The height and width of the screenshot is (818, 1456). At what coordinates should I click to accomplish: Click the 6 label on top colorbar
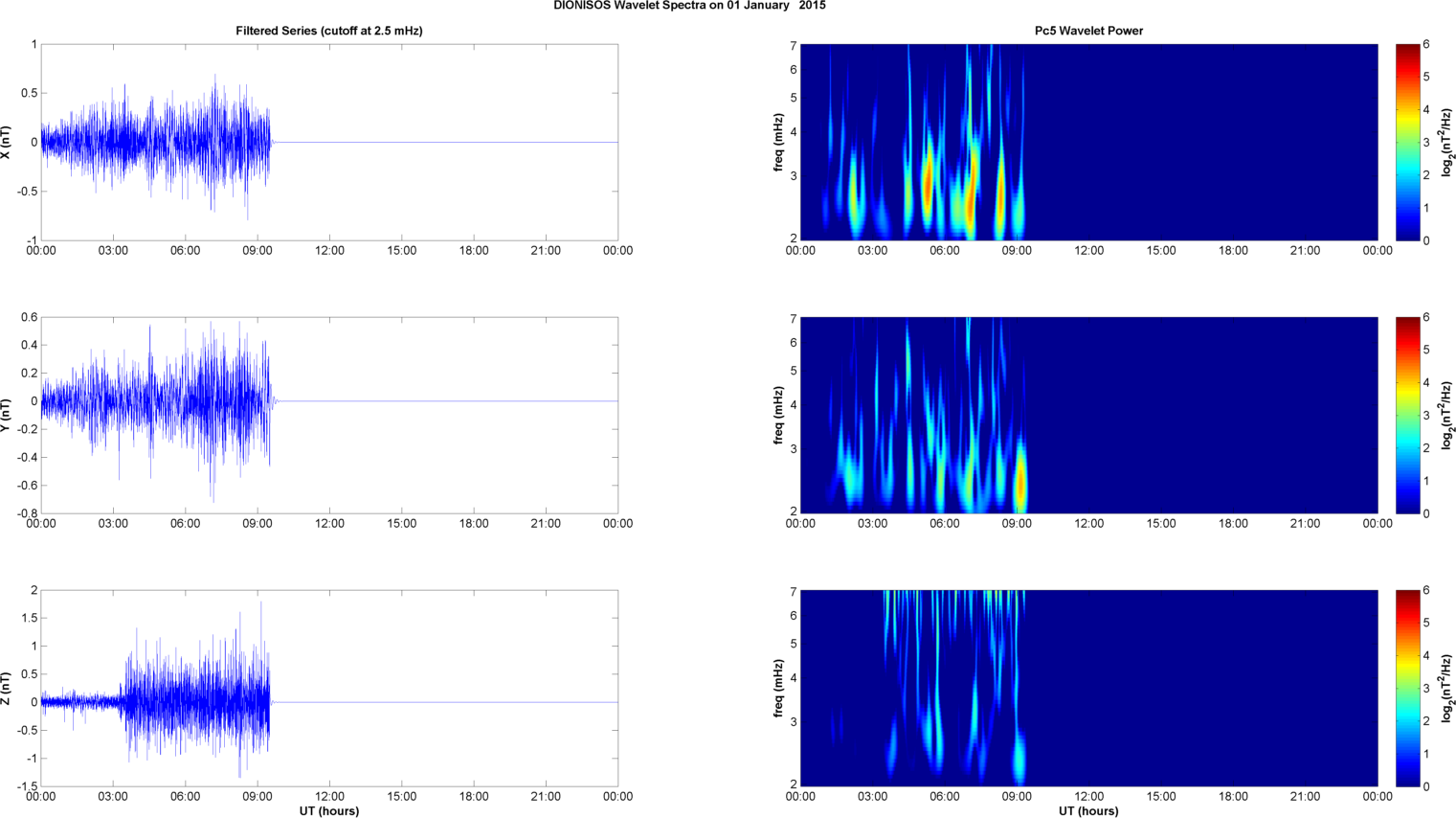coord(1426,44)
